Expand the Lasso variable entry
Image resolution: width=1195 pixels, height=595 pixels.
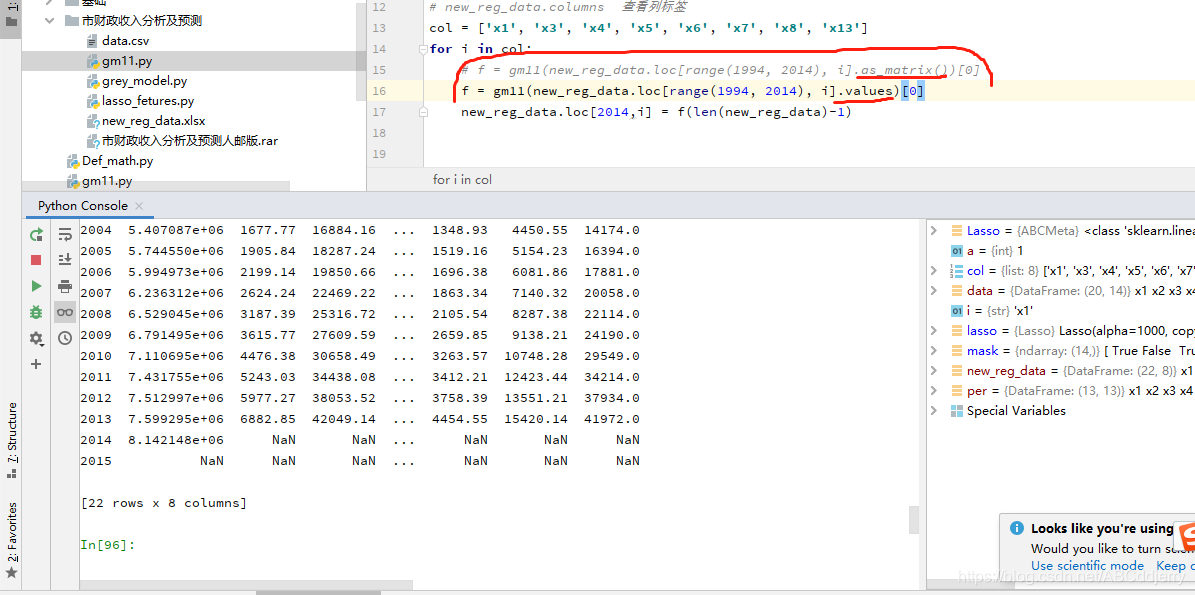point(934,231)
